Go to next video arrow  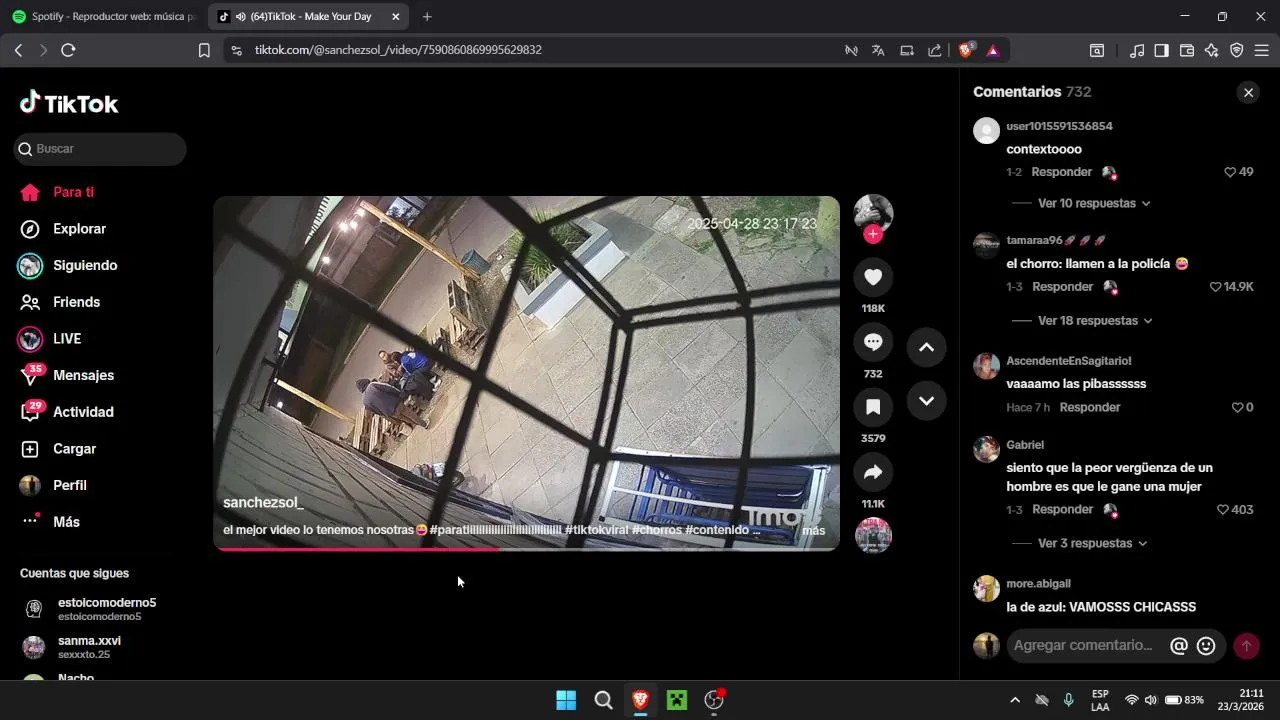tap(926, 401)
